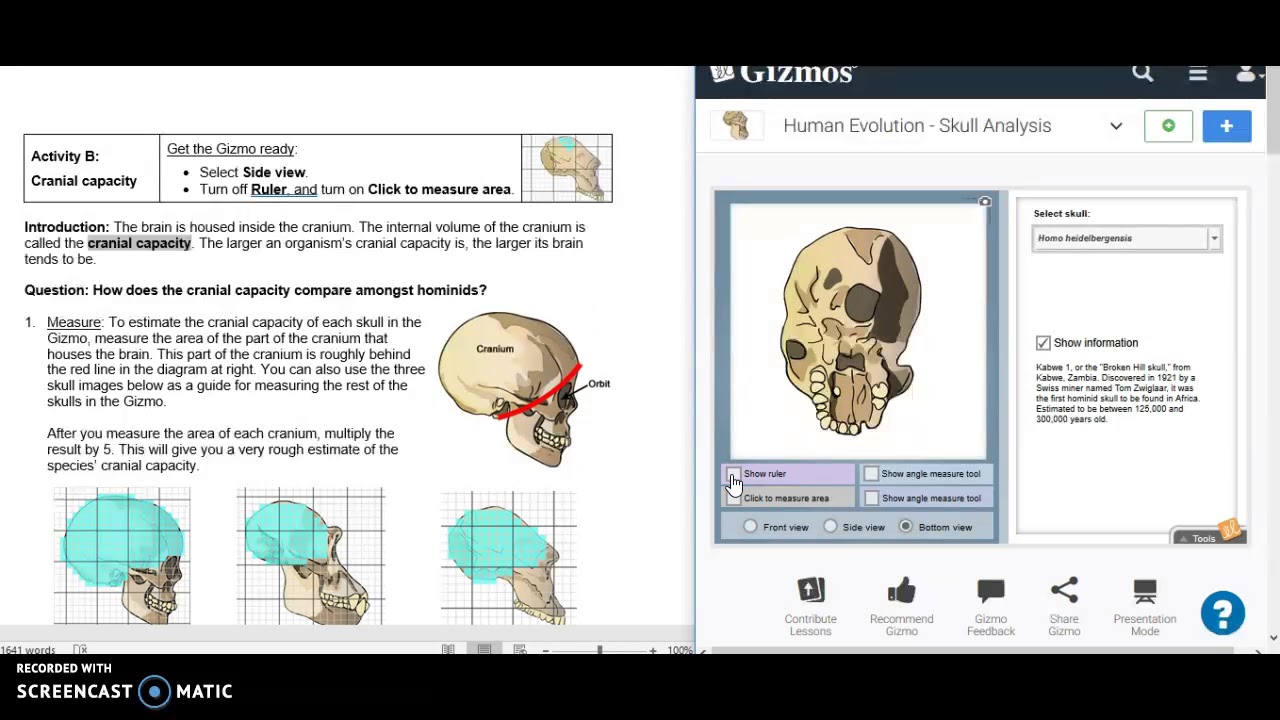Take a snapshot with the camera icon
1280x720 pixels.
[985, 203]
